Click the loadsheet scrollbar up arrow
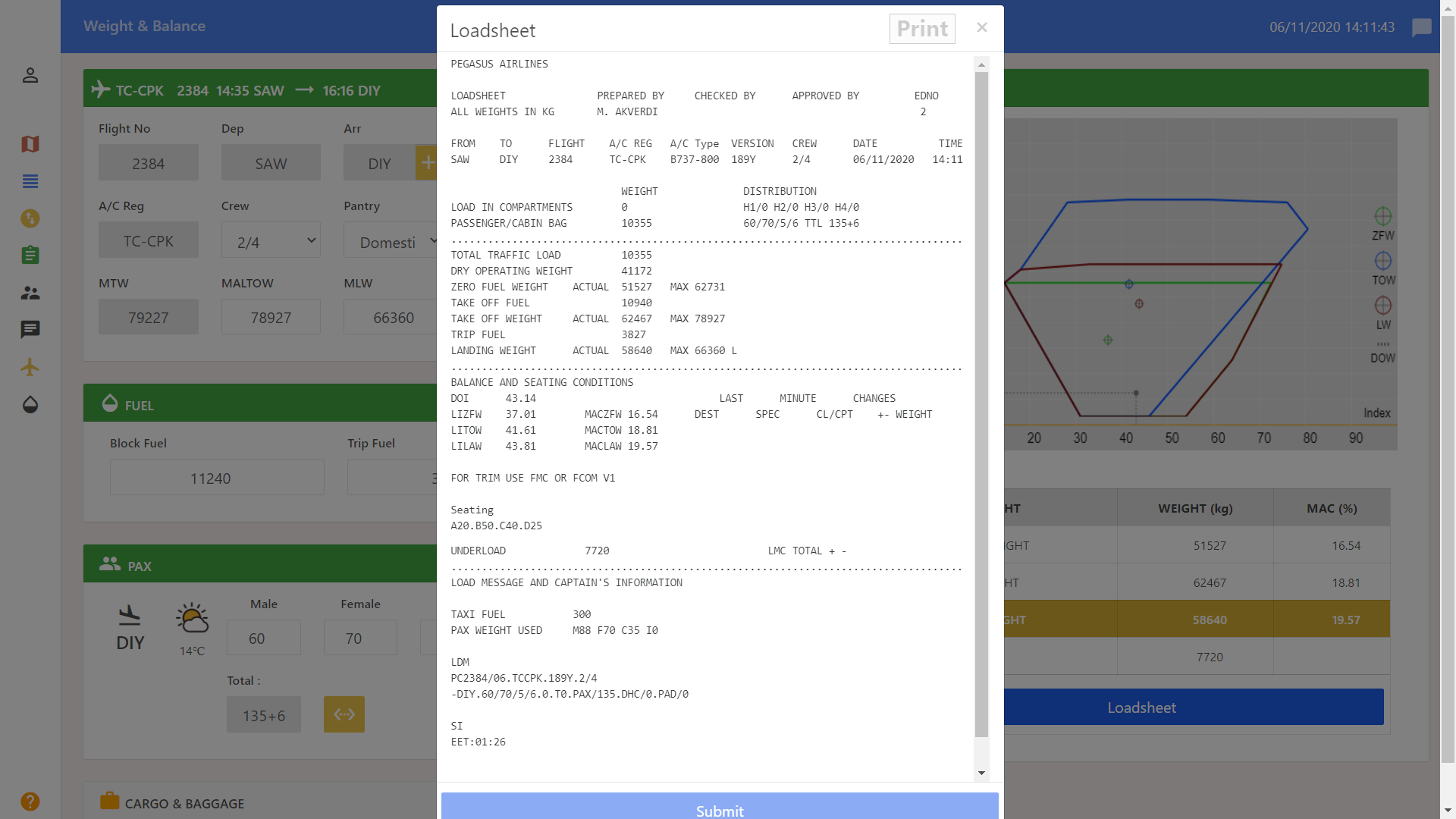The height and width of the screenshot is (819, 1456). click(981, 64)
